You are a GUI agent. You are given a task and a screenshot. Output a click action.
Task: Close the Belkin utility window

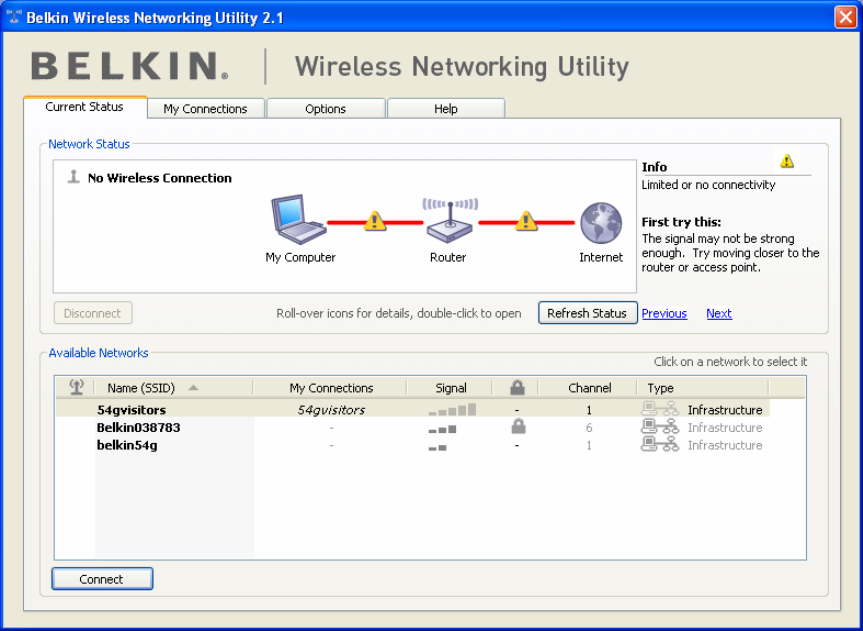[845, 17]
